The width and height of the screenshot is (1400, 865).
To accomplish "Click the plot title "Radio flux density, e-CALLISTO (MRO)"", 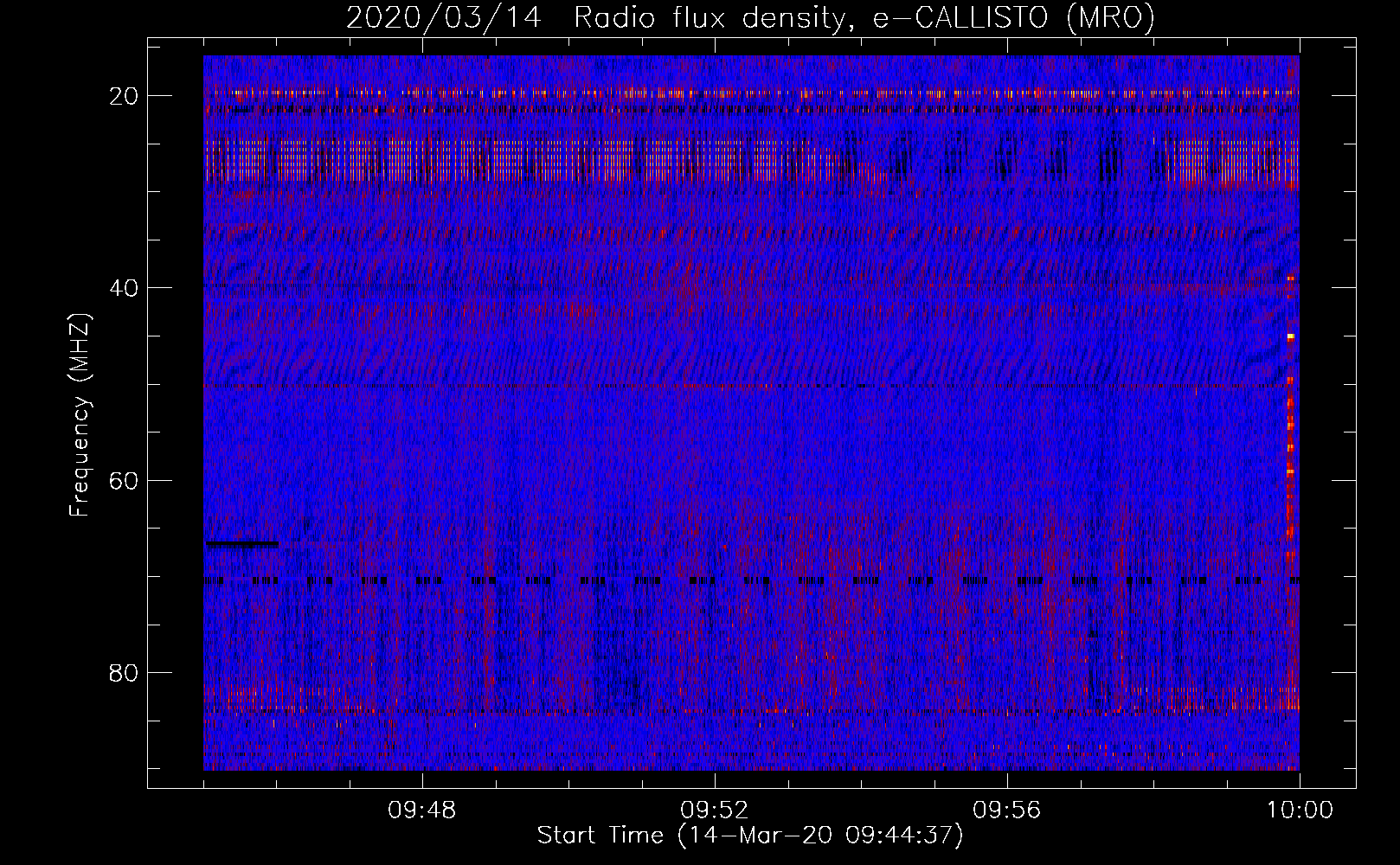I will coord(864,17).
